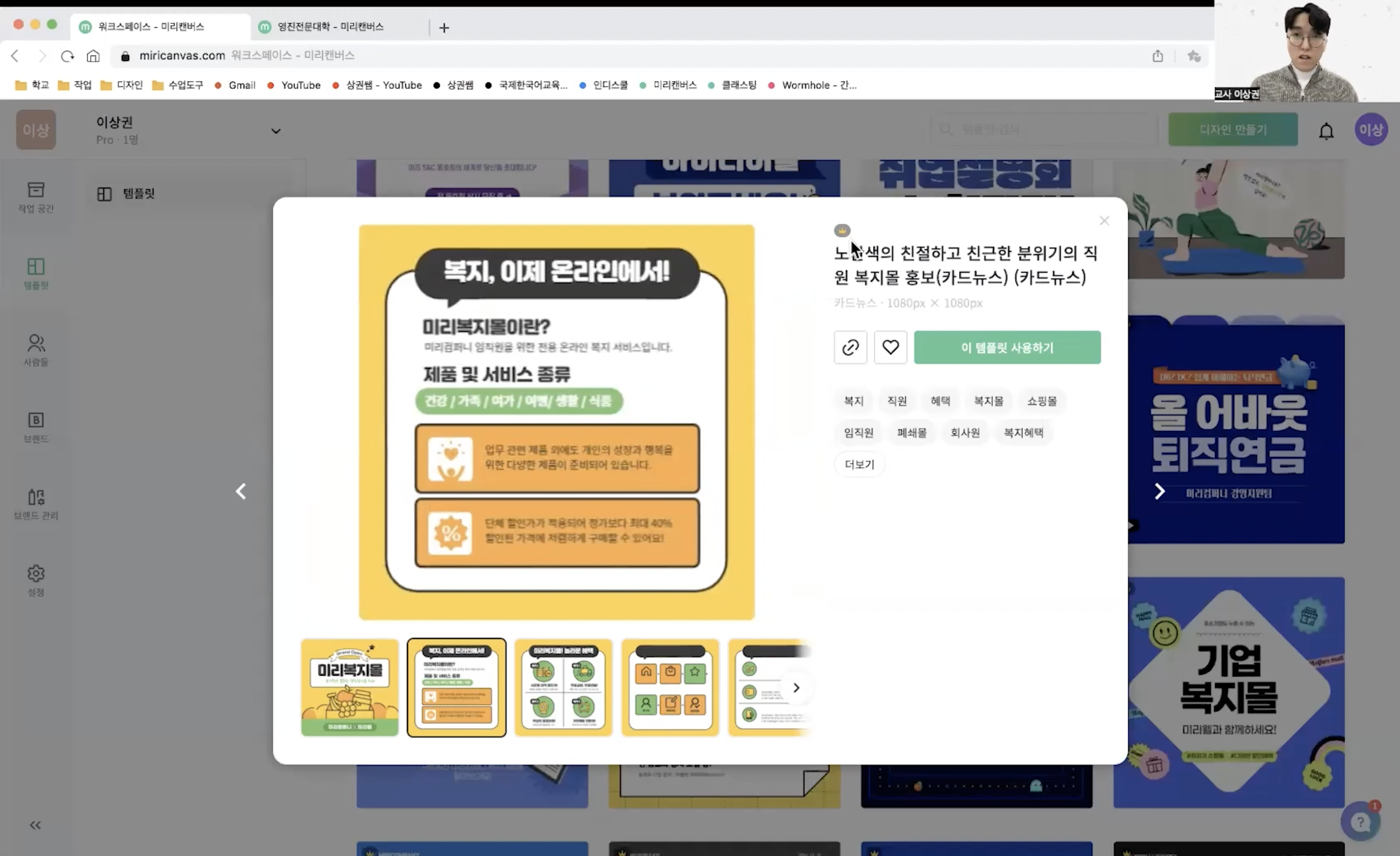Open help chat bubble icon
1400x856 pixels.
coord(1360,821)
